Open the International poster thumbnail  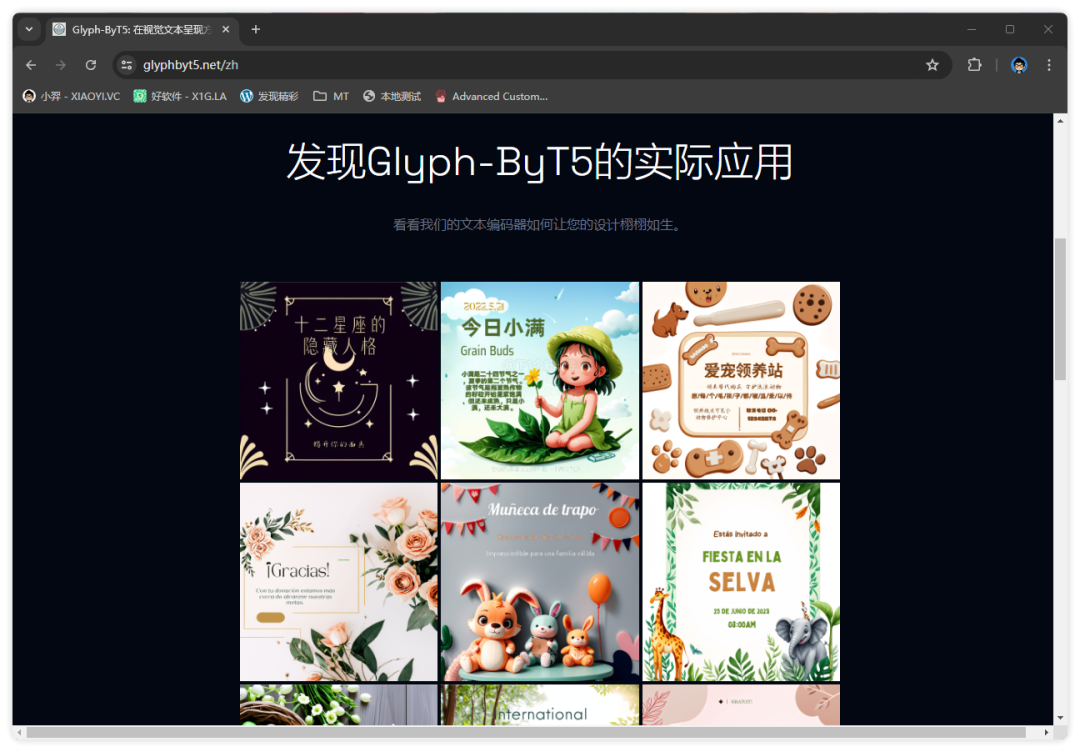click(540, 704)
